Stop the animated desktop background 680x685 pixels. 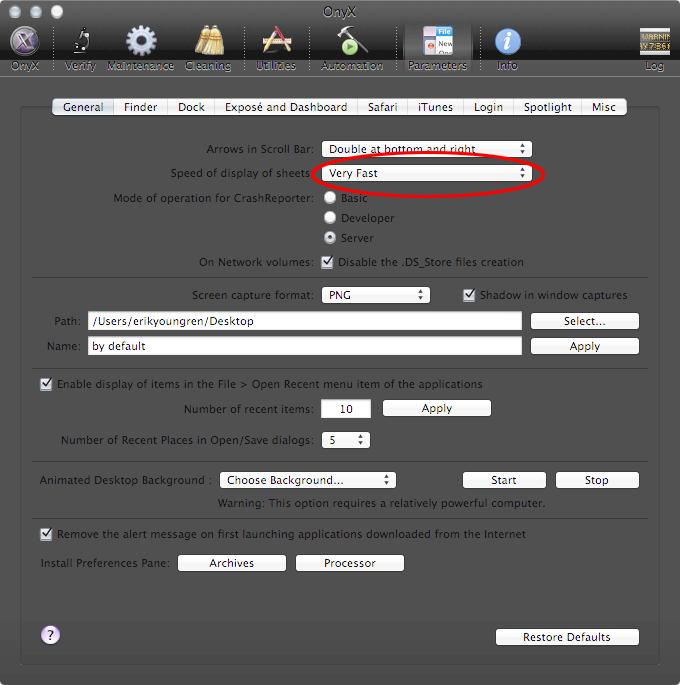597,480
